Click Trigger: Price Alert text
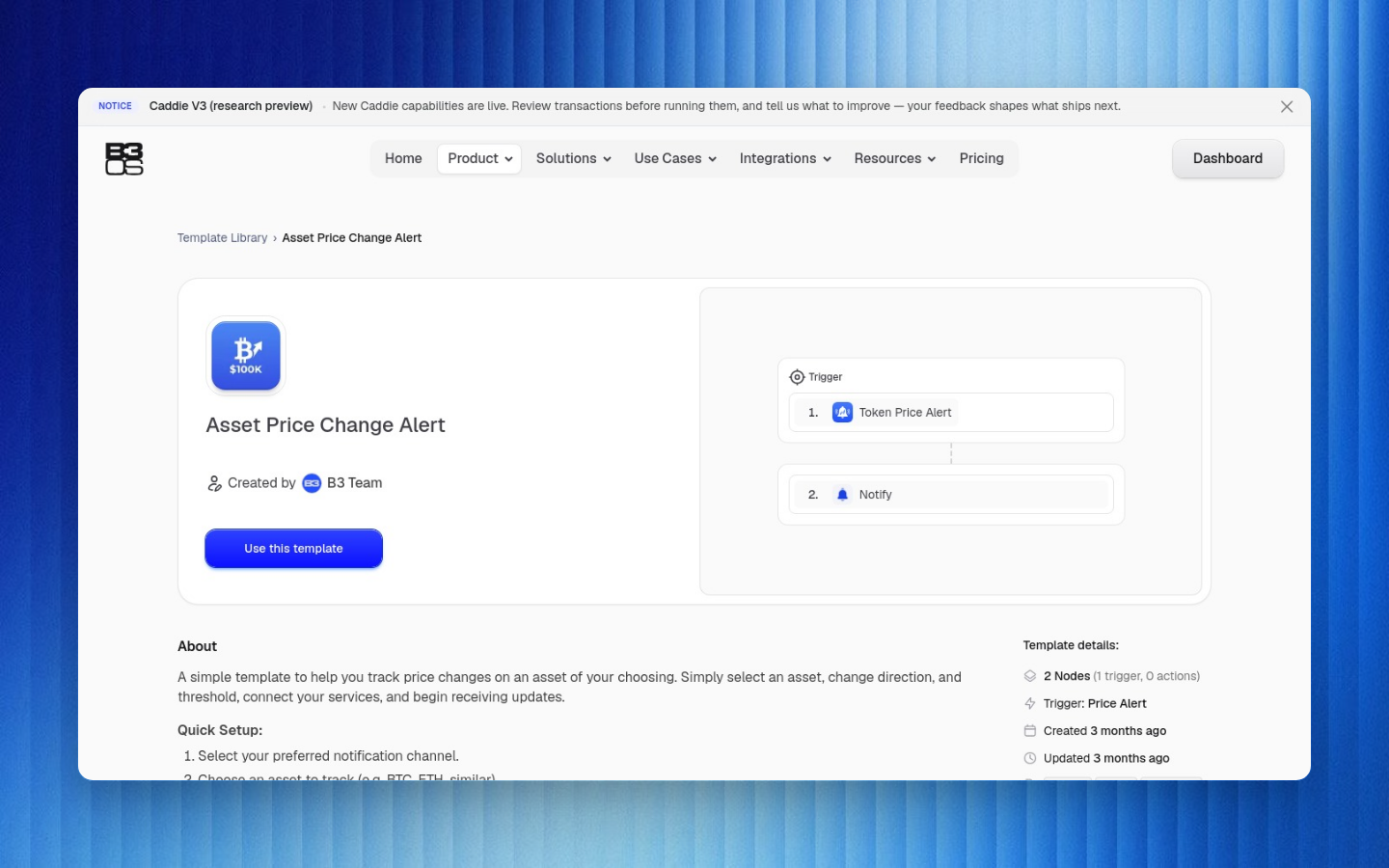1389x868 pixels. [x=1095, y=704]
